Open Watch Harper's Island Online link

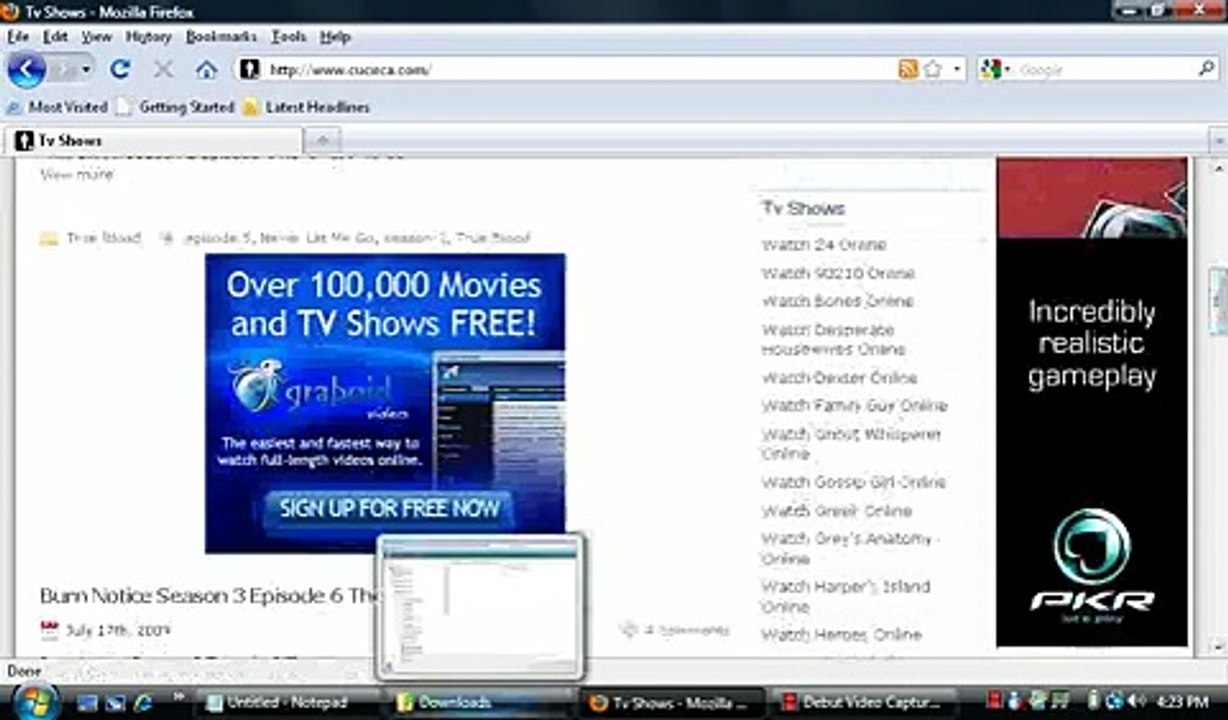pyautogui.click(x=846, y=596)
